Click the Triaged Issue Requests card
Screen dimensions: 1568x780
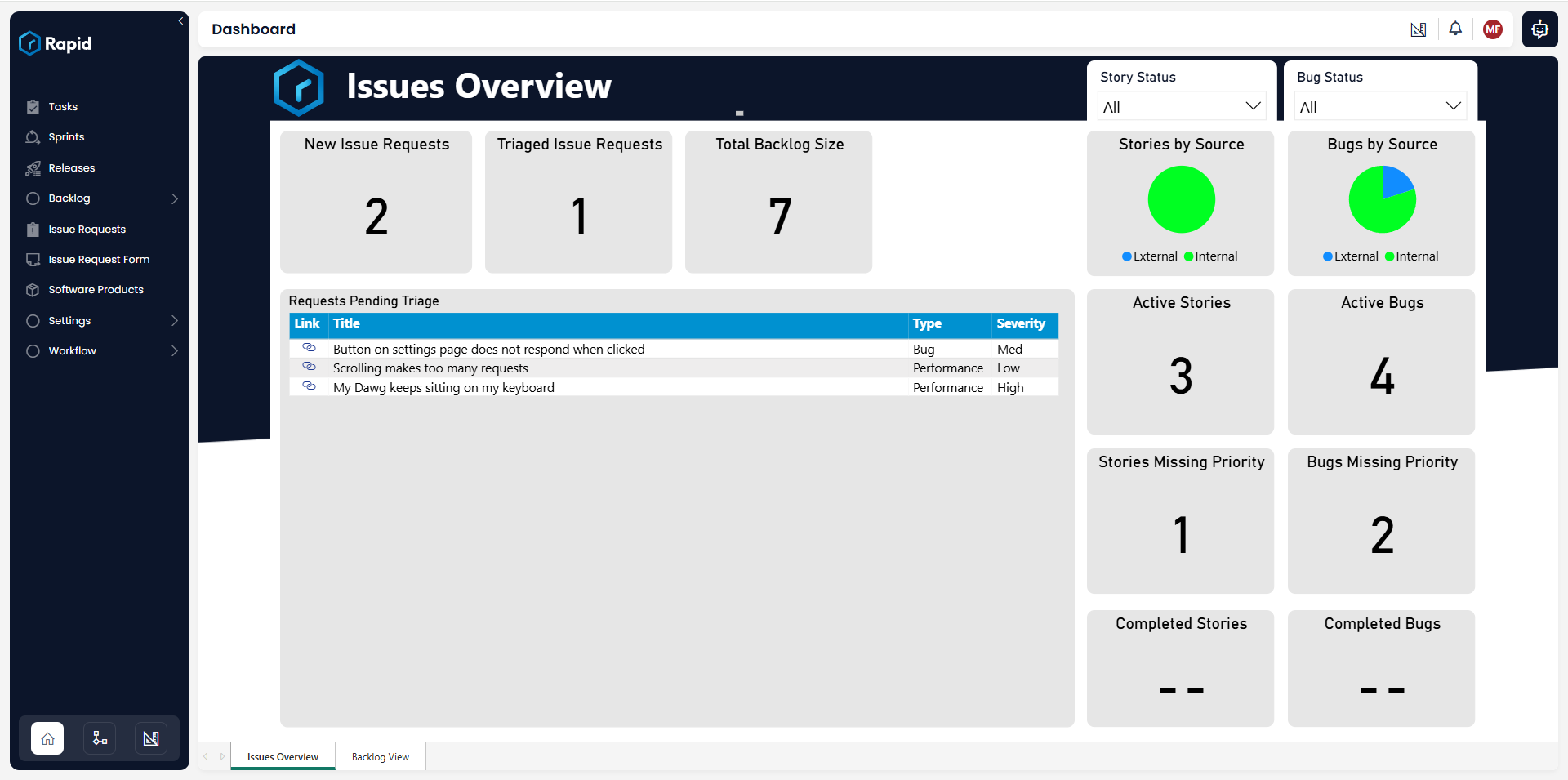point(579,202)
